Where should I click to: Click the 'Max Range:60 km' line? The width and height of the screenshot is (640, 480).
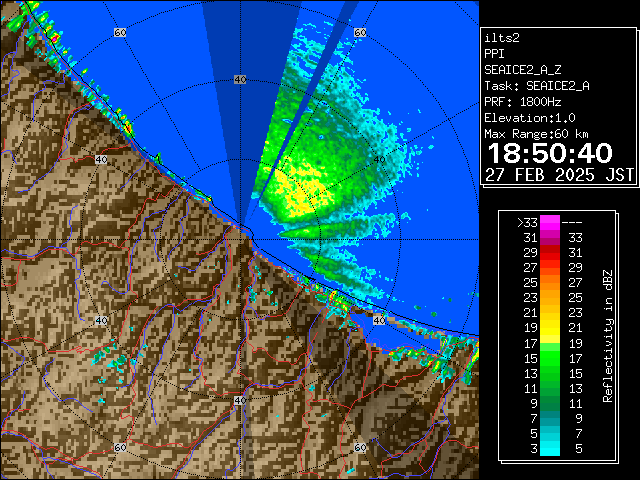[x=536, y=134]
